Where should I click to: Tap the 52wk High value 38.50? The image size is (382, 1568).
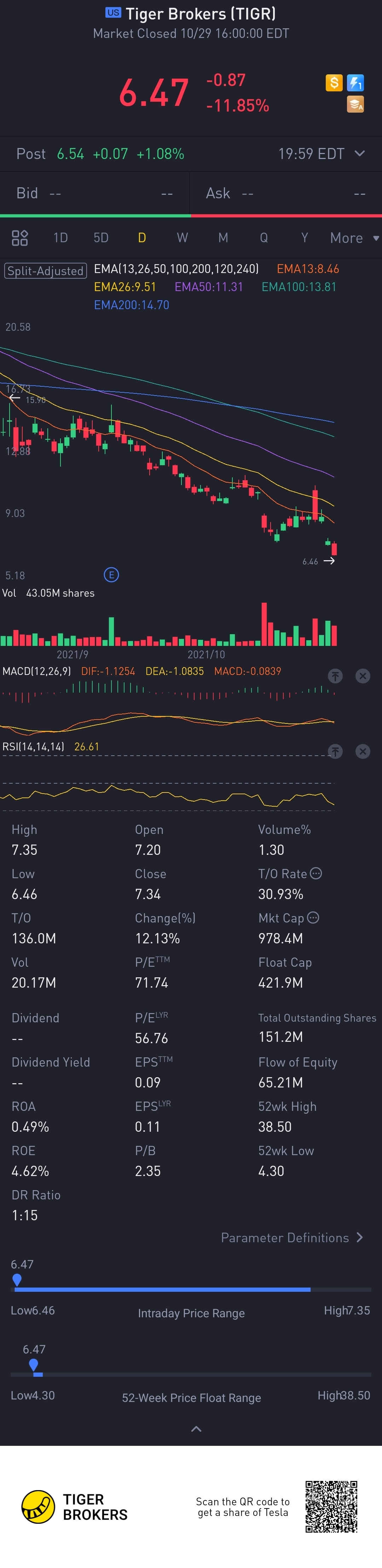275,1127
